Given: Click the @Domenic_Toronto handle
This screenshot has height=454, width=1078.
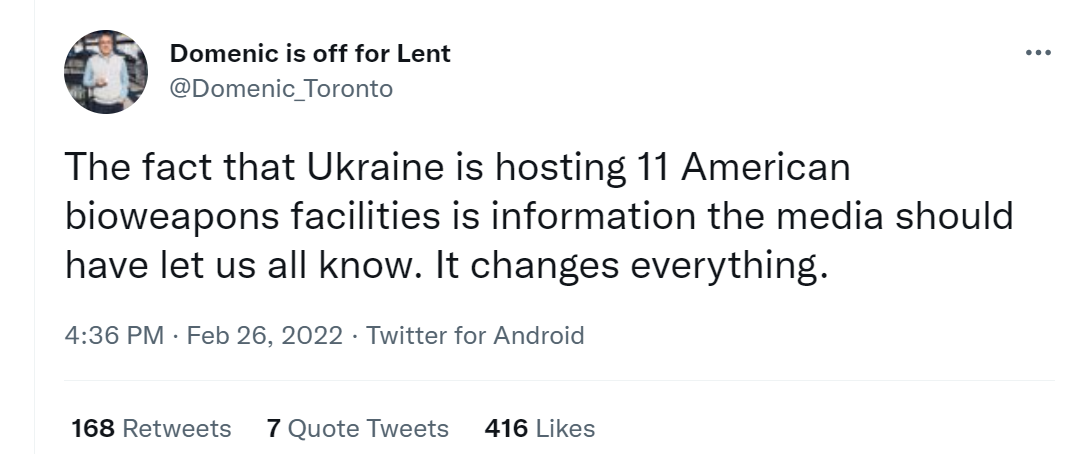Looking at the screenshot, I should point(281,89).
